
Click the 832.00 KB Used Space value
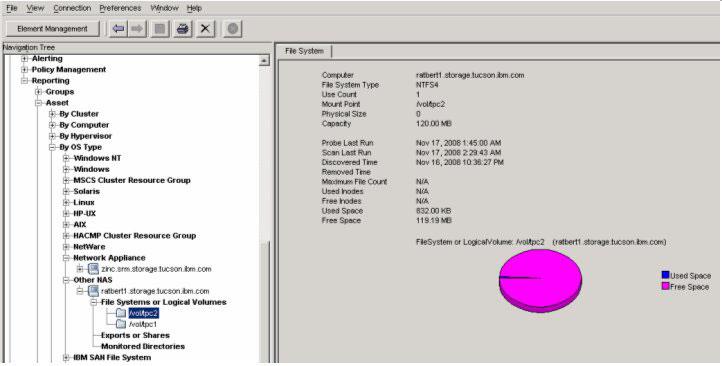coord(433,211)
